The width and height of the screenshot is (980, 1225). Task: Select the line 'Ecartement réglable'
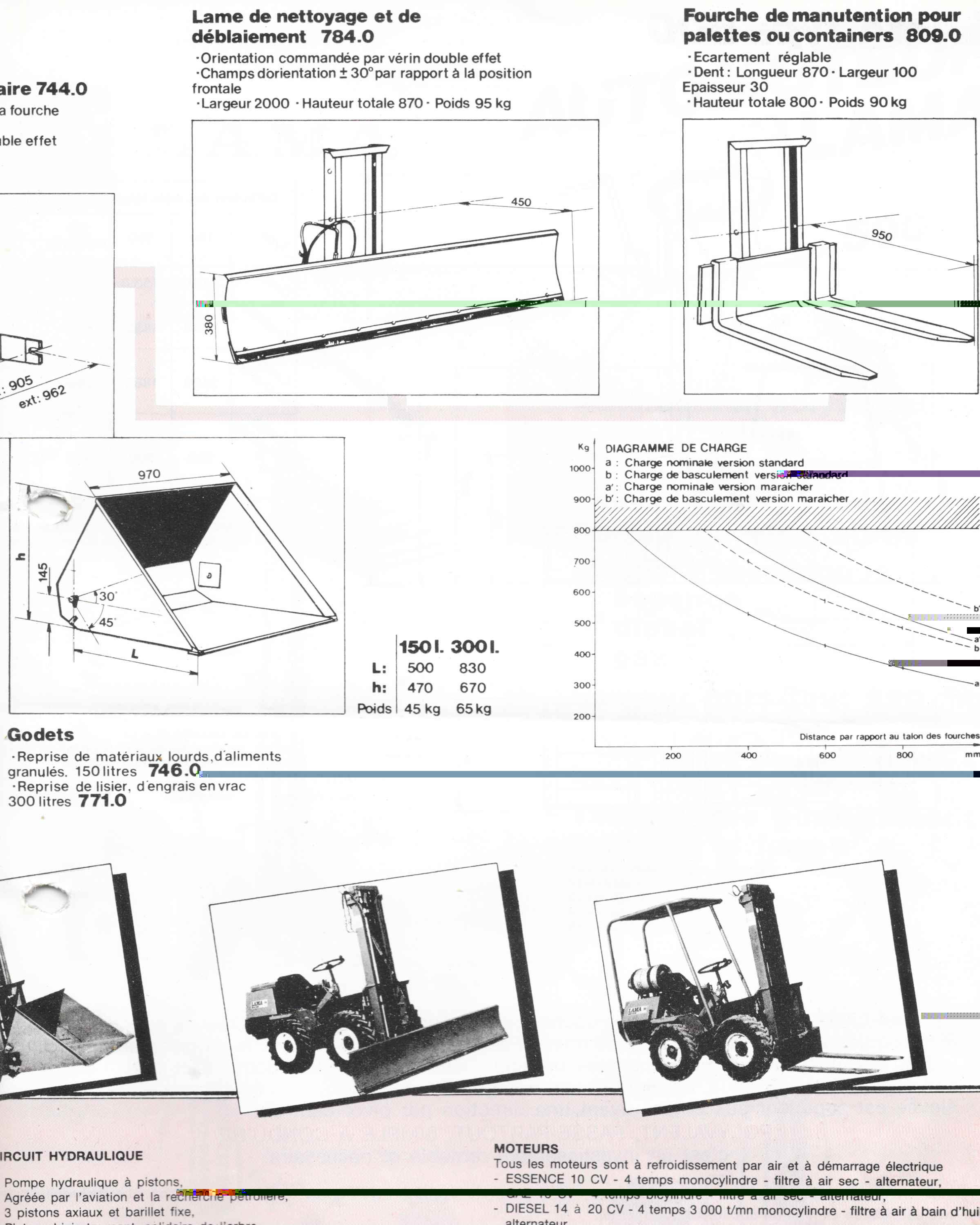(x=759, y=58)
